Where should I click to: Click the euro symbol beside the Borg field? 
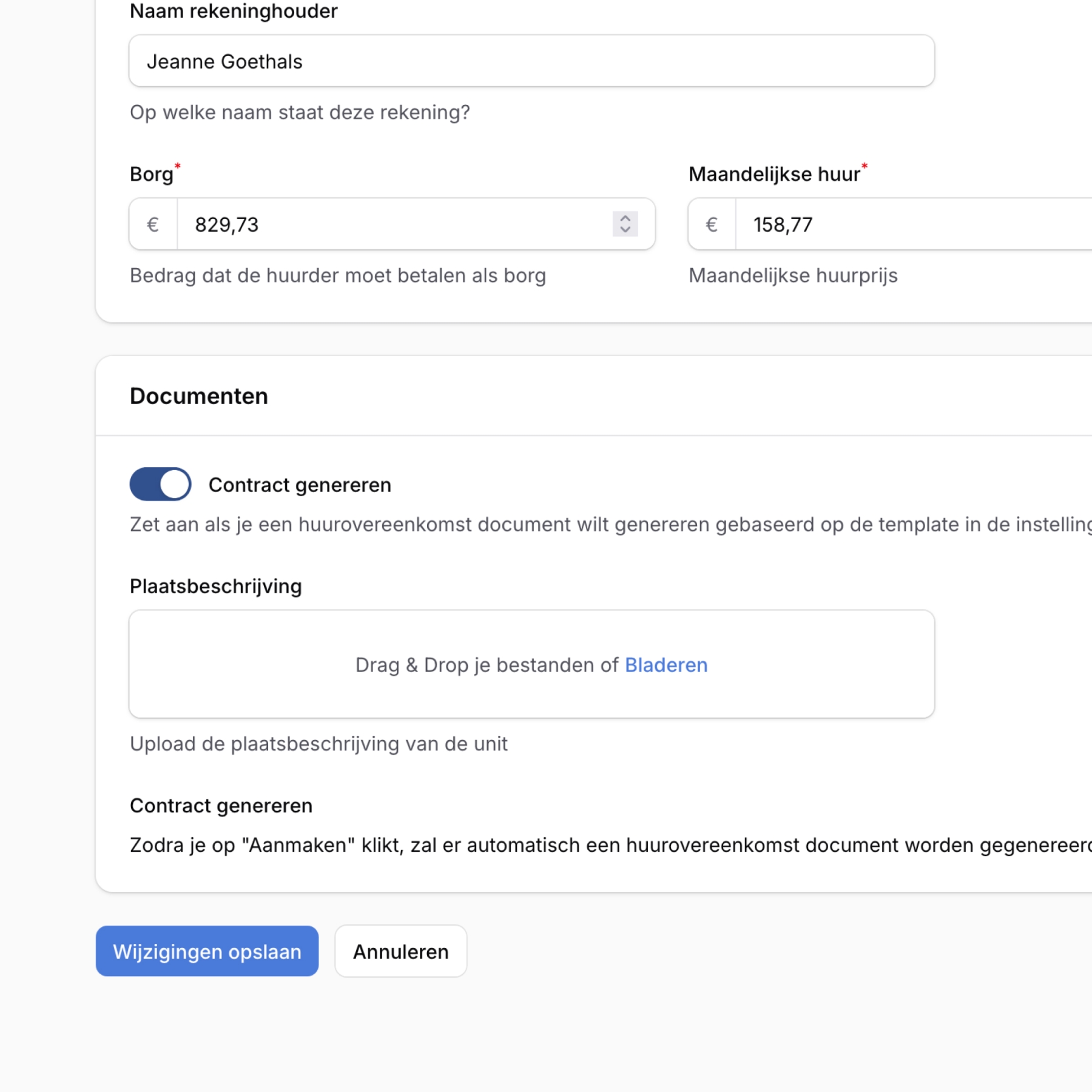152,224
